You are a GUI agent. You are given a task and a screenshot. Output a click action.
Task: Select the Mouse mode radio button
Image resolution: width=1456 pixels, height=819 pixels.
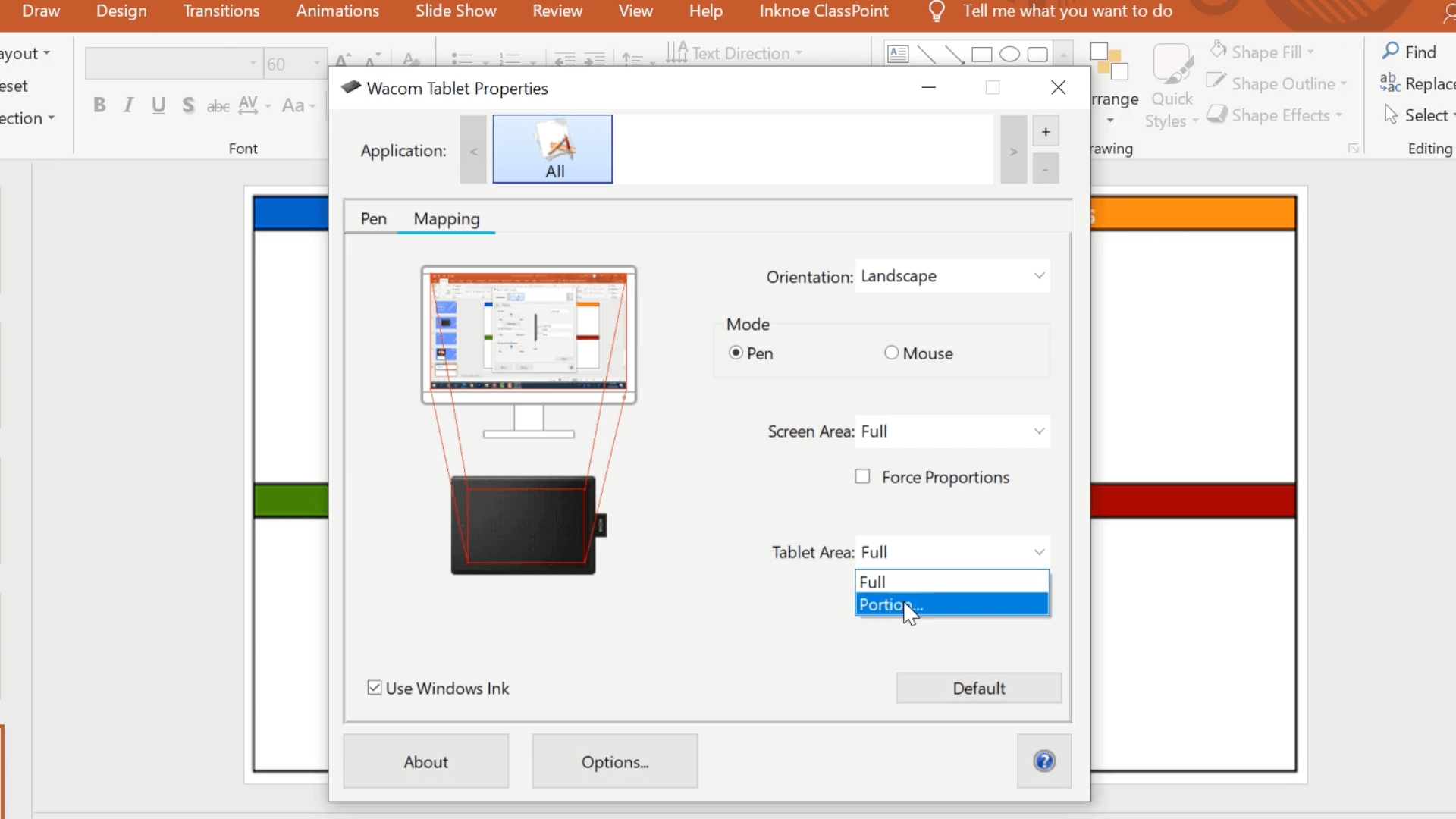point(891,353)
